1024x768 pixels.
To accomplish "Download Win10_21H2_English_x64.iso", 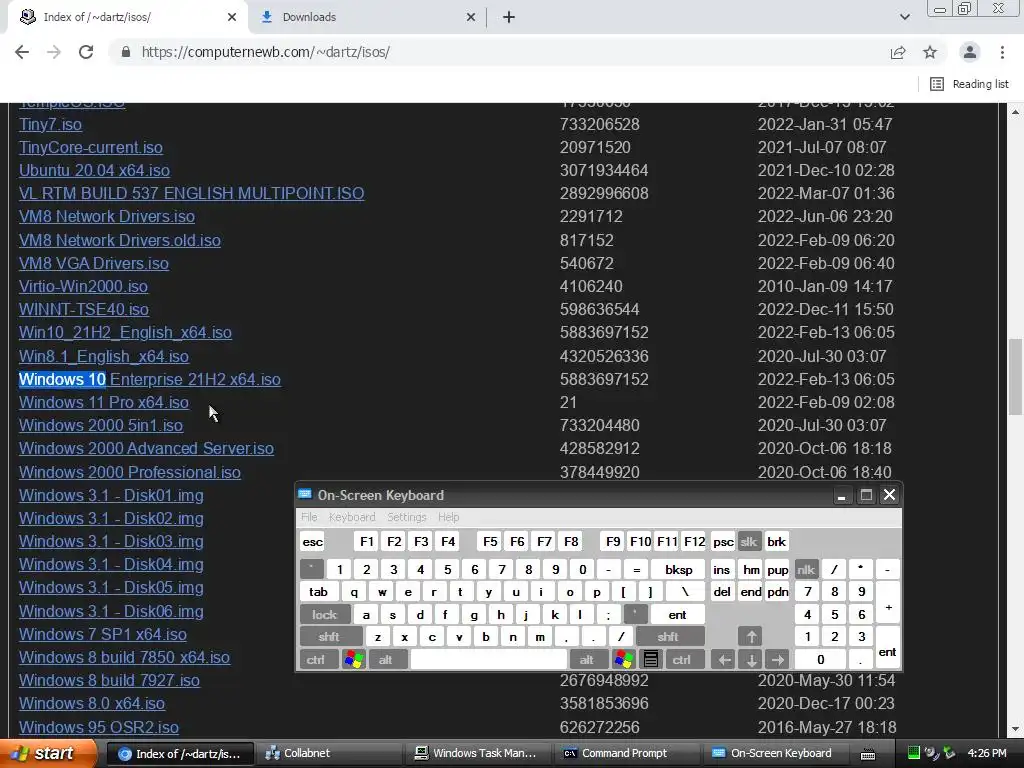I will pyautogui.click(x=125, y=332).
